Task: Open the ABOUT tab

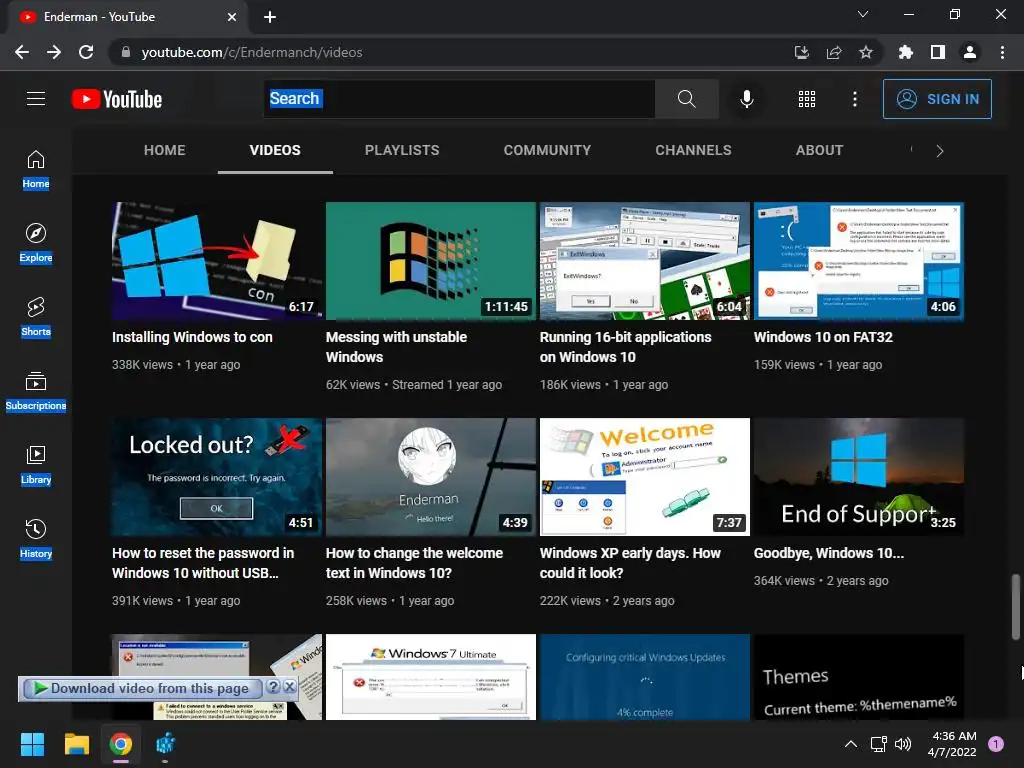Action: pos(819,150)
